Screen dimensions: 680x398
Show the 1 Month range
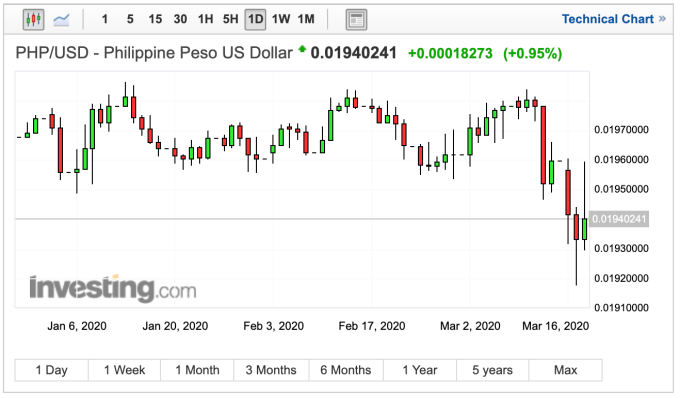click(197, 370)
